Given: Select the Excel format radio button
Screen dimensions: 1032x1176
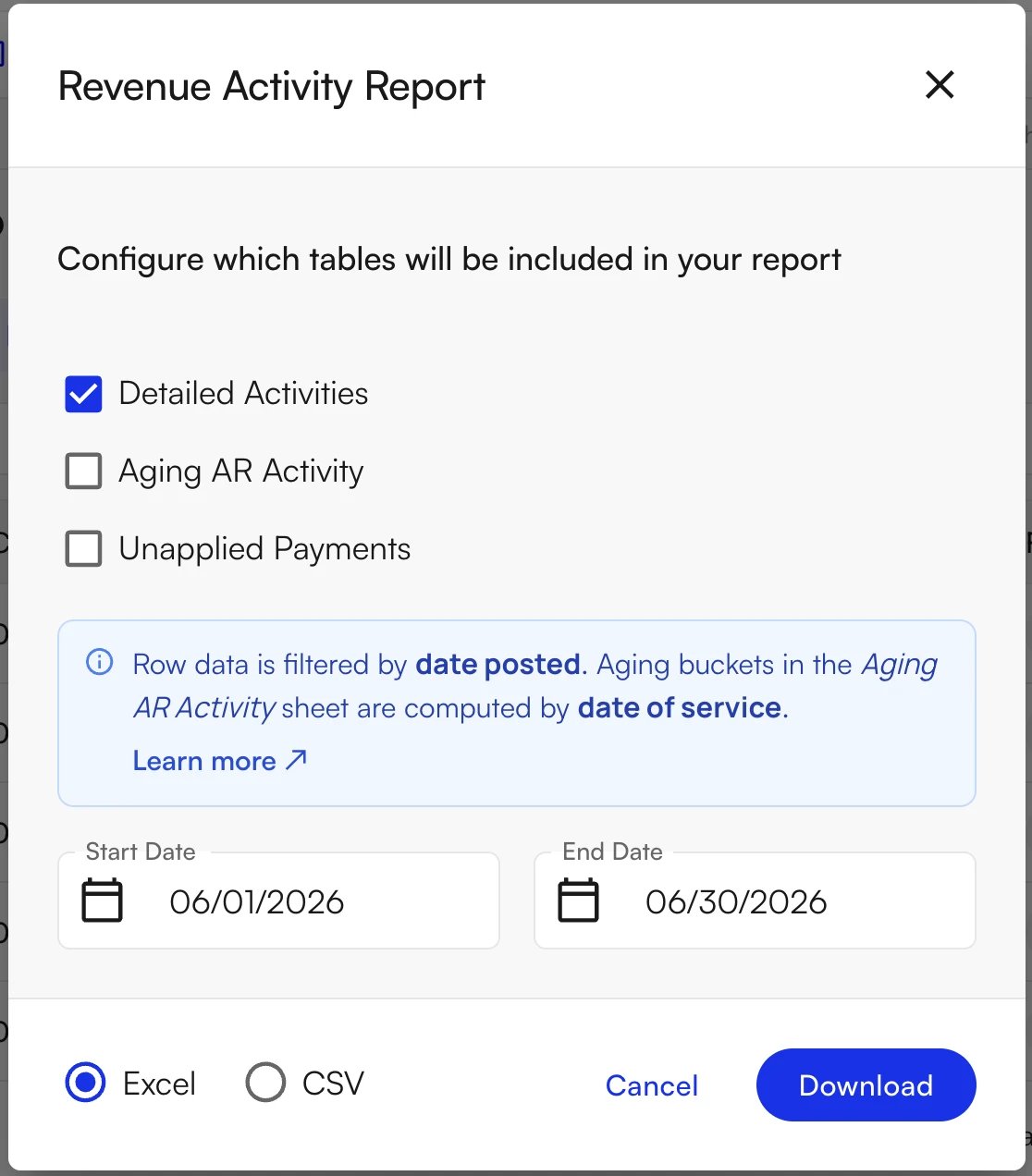Looking at the screenshot, I should tap(86, 1083).
